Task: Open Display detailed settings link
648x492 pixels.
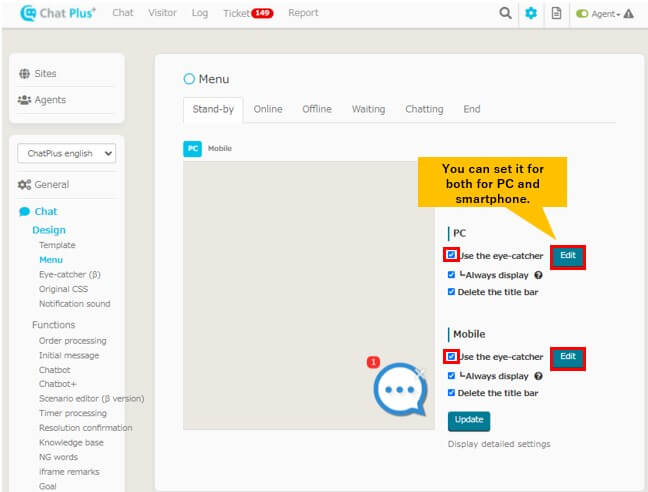Action: pos(499,444)
